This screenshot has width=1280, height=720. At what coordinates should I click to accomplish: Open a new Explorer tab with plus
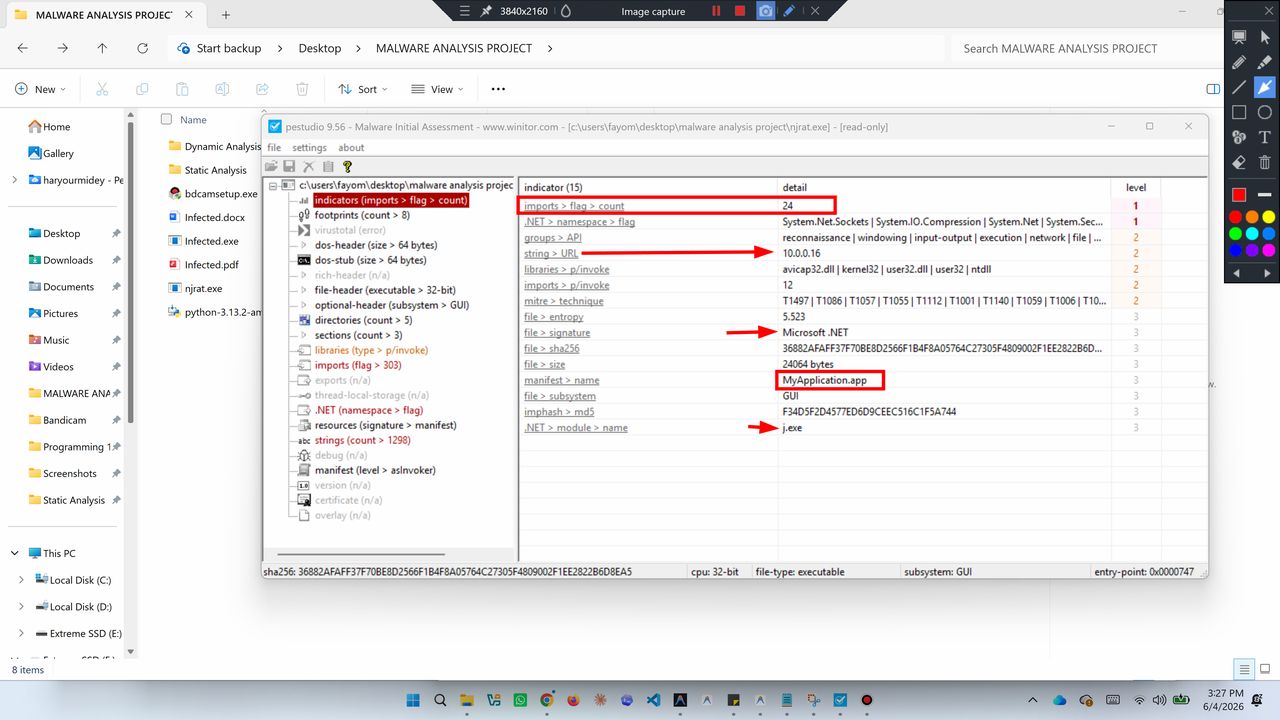click(x=226, y=15)
